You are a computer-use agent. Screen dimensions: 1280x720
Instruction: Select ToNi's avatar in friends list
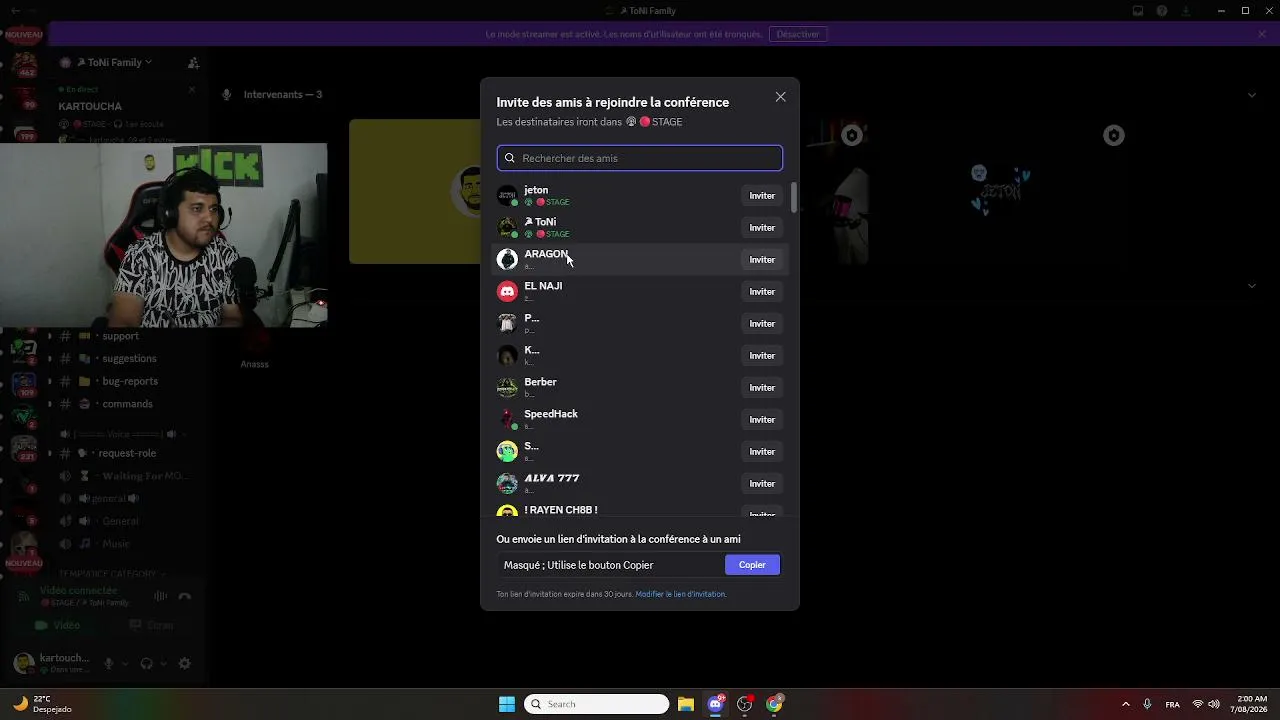point(507,227)
